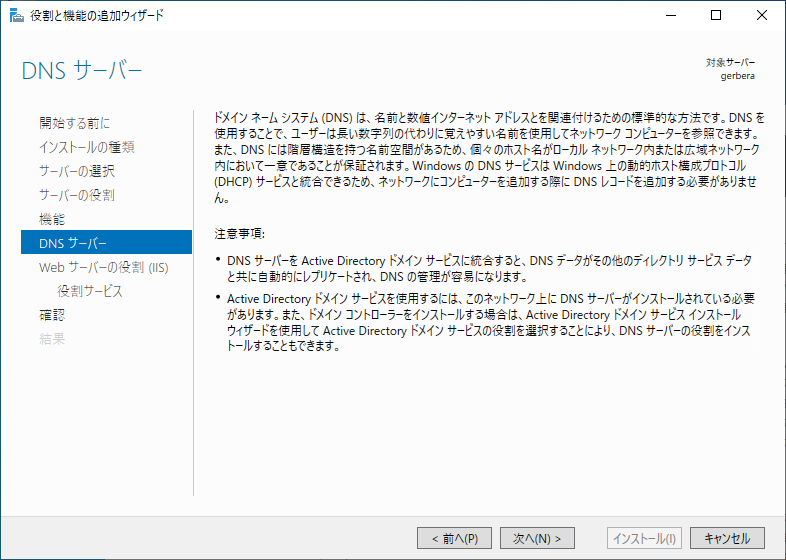786x560 pixels.
Task: Cancel the wizard with キャンセル
Action: tap(727, 538)
